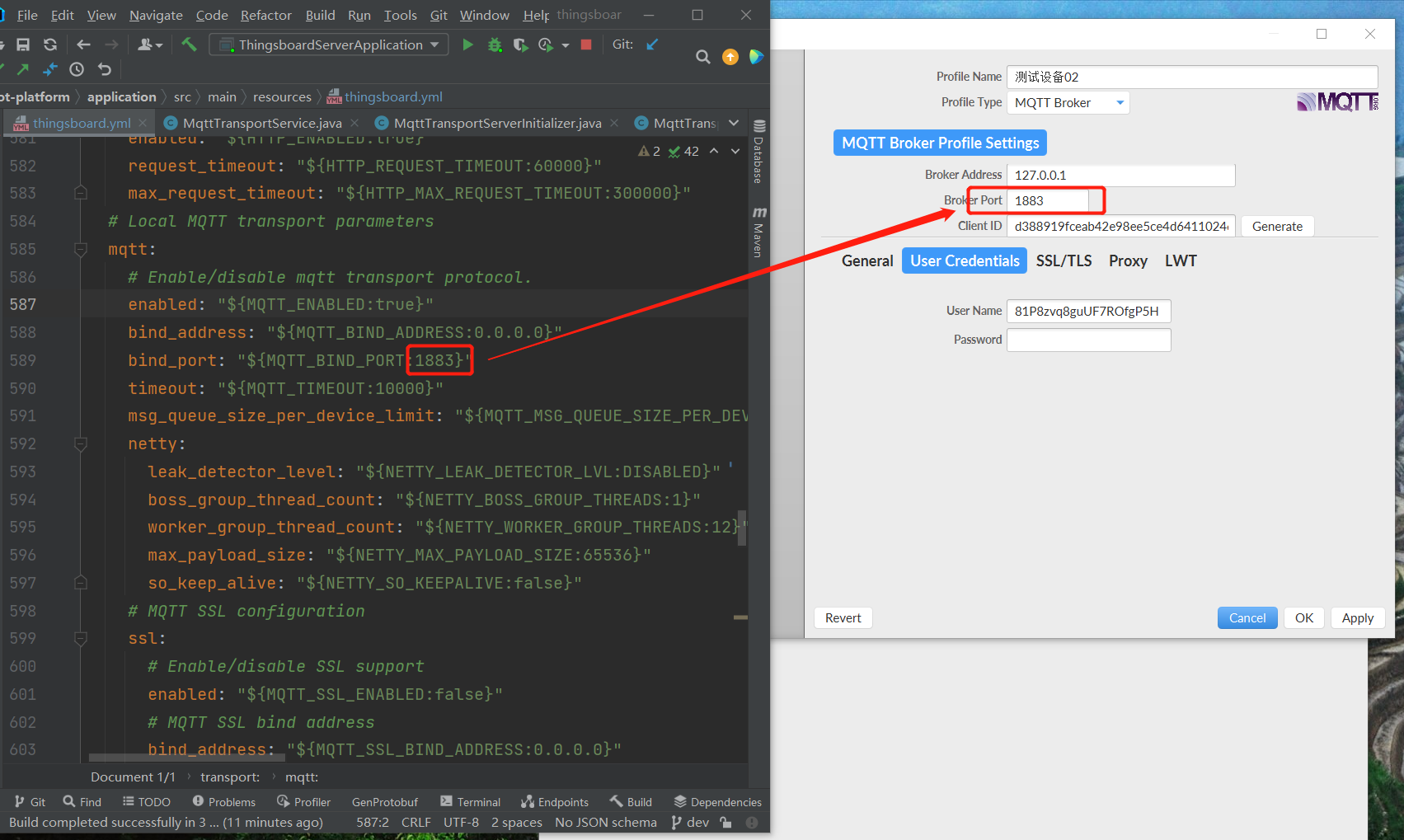Show hidden editor tabs chevron
This screenshot has height=840, width=1404.
(x=734, y=123)
